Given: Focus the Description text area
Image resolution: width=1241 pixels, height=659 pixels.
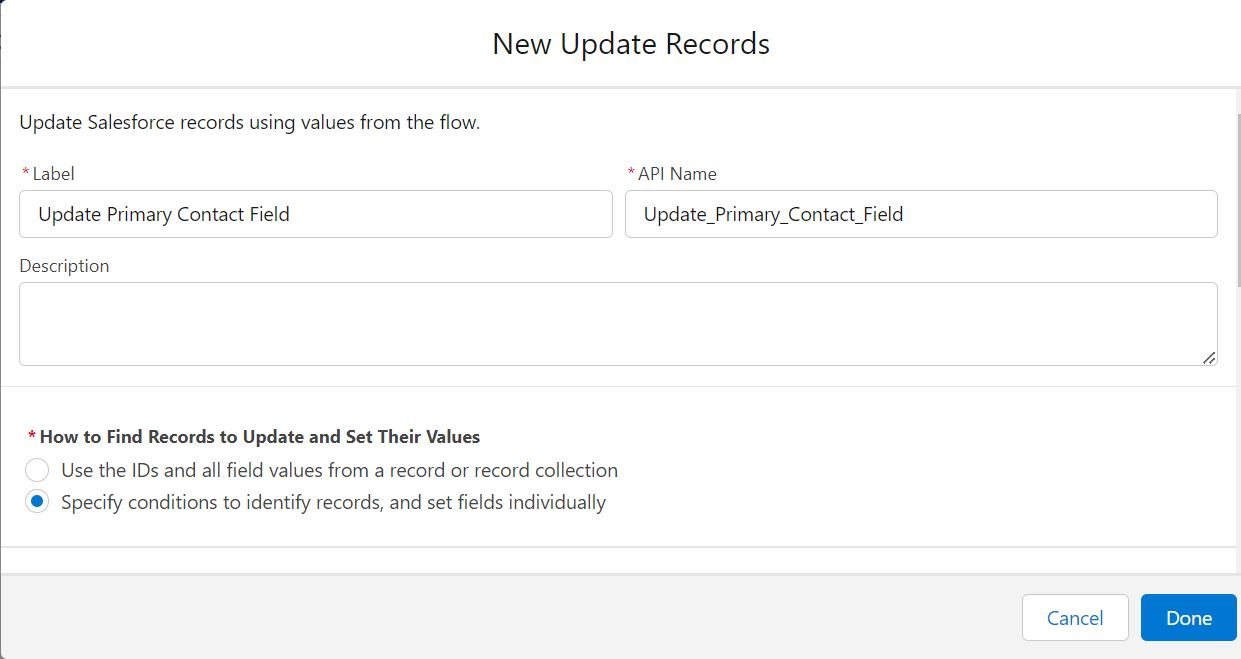Looking at the screenshot, I should (617, 323).
